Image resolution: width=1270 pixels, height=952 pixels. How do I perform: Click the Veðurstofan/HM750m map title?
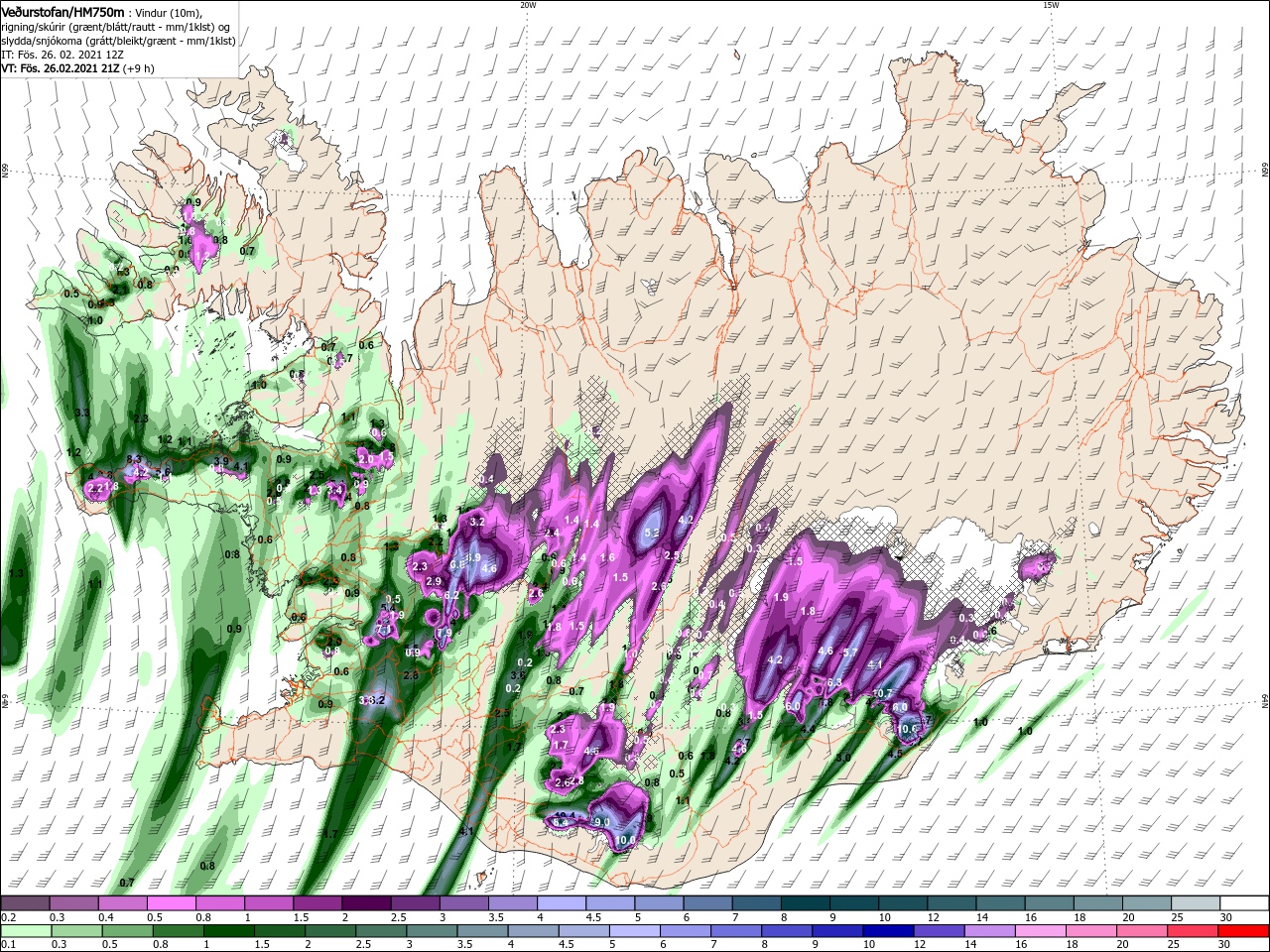(63, 11)
